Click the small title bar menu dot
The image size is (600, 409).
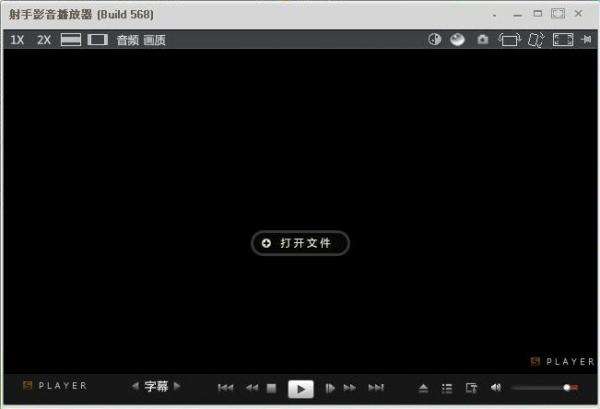[x=494, y=16]
